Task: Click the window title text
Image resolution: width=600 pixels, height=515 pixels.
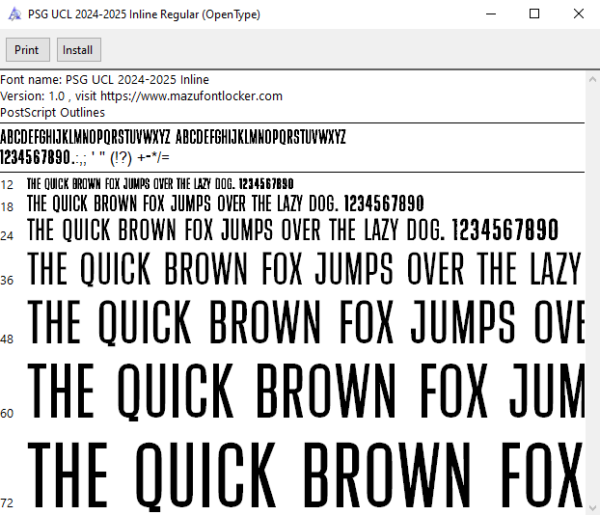Action: coord(144,15)
